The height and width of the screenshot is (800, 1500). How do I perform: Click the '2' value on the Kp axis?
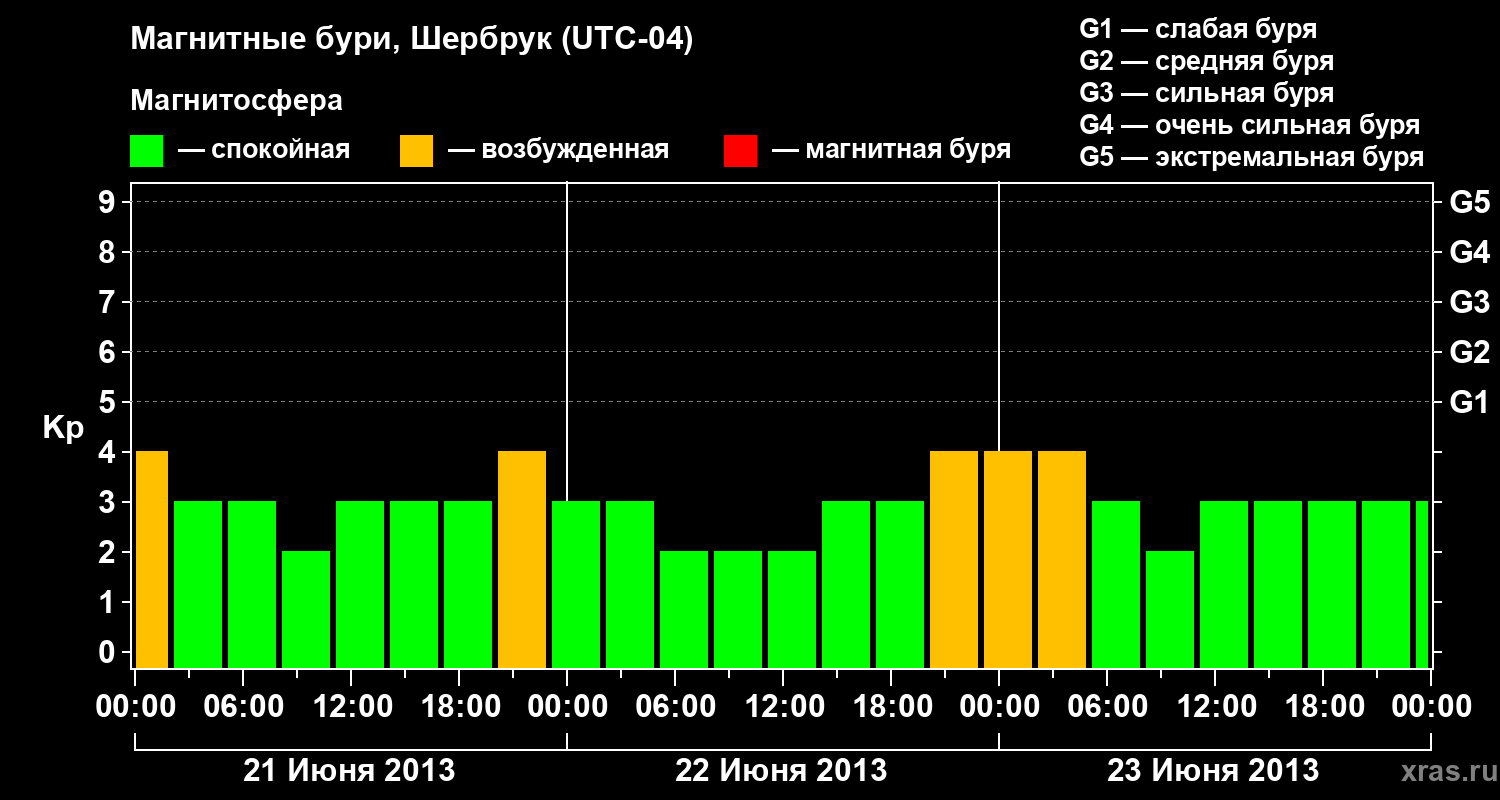coord(109,553)
